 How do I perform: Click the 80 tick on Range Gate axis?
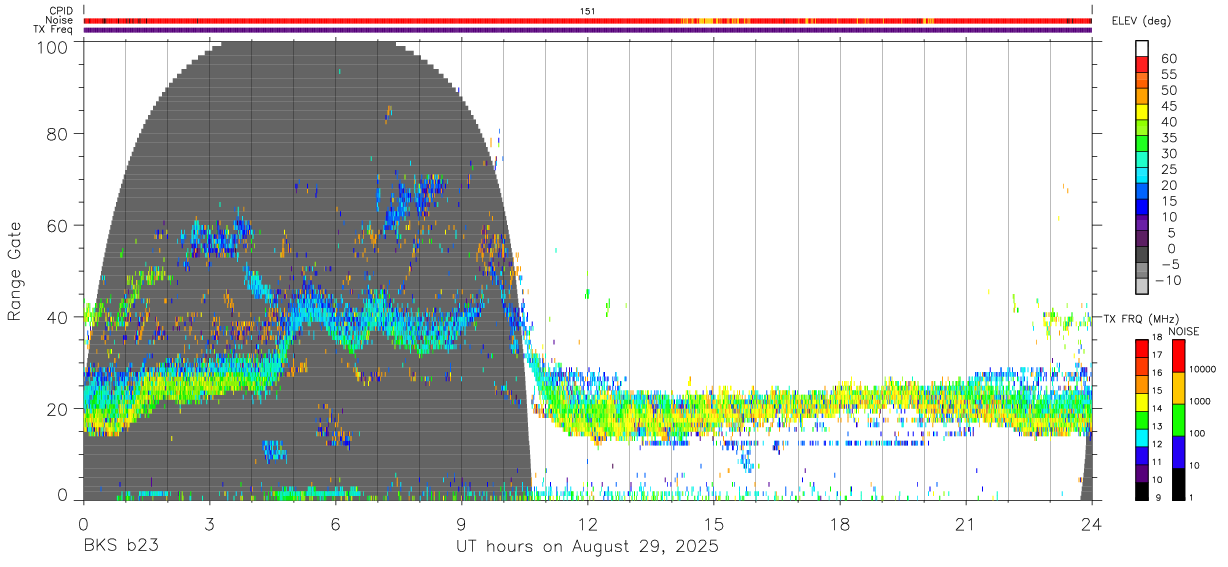57,133
